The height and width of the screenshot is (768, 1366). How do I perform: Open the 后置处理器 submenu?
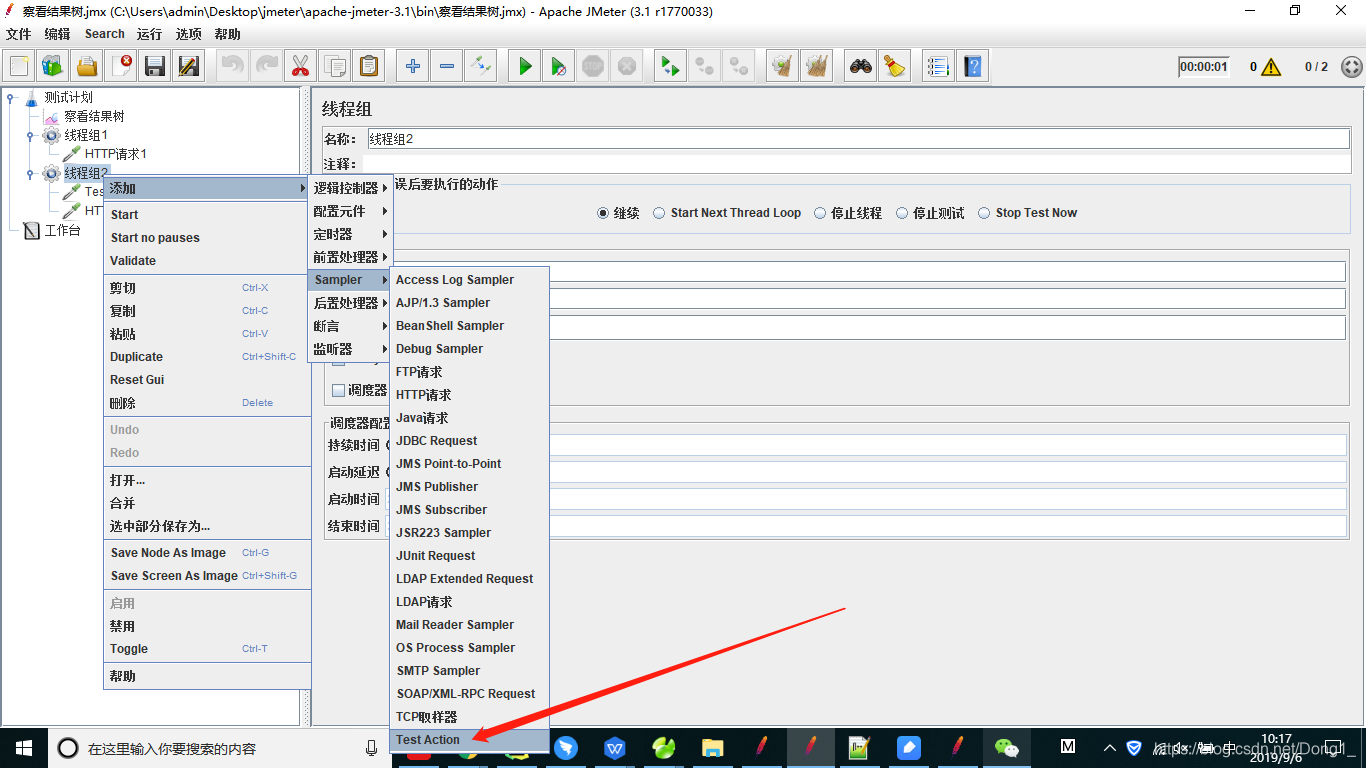coord(350,303)
